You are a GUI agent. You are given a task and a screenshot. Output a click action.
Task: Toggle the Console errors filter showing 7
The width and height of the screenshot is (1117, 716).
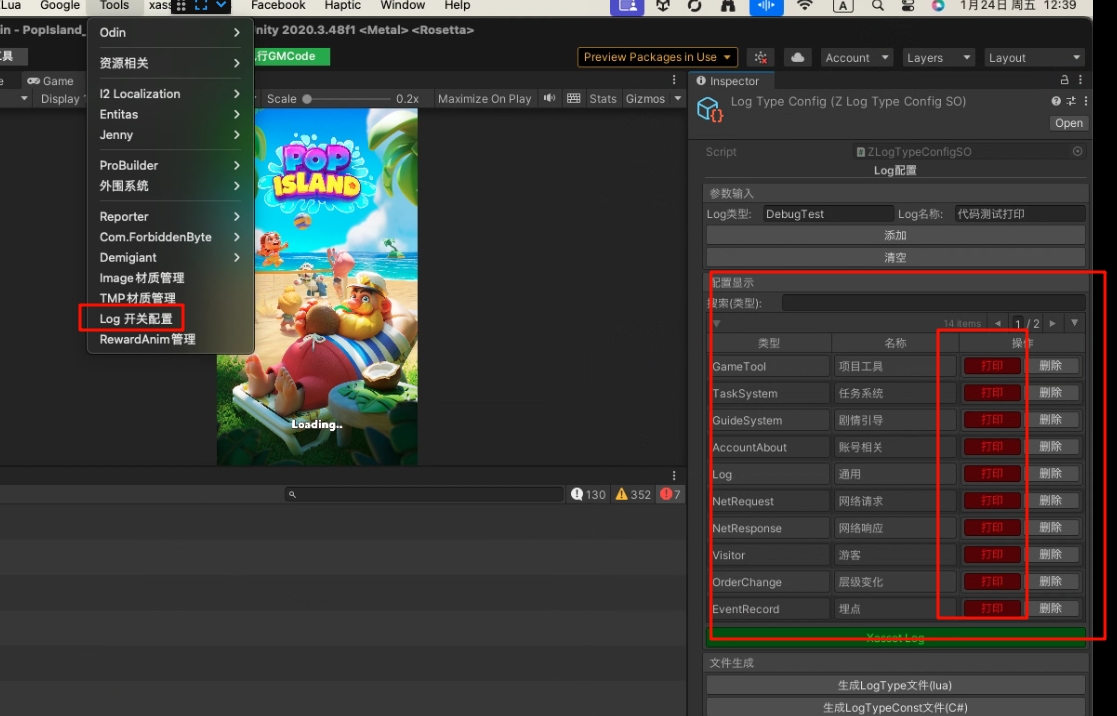pos(670,494)
